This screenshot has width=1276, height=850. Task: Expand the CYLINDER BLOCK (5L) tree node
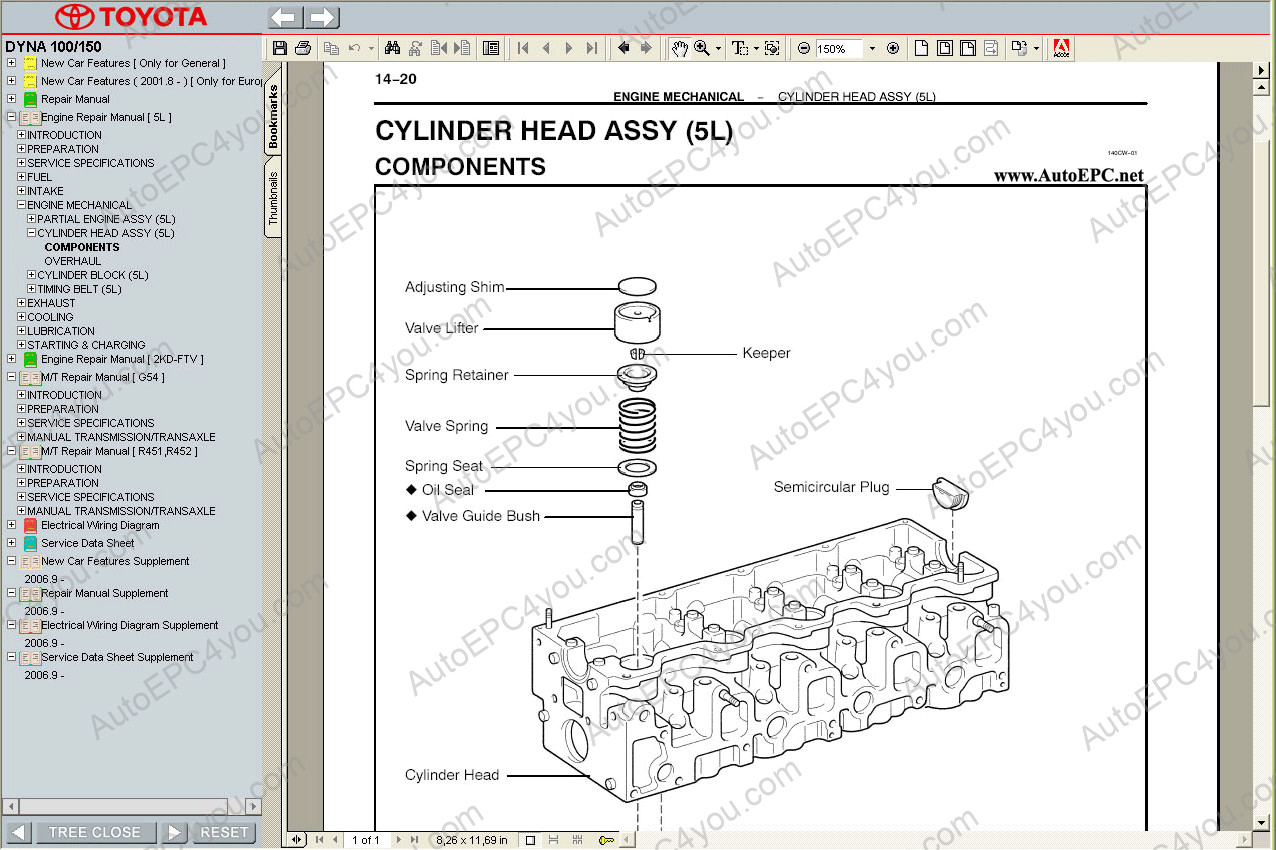(x=32, y=275)
